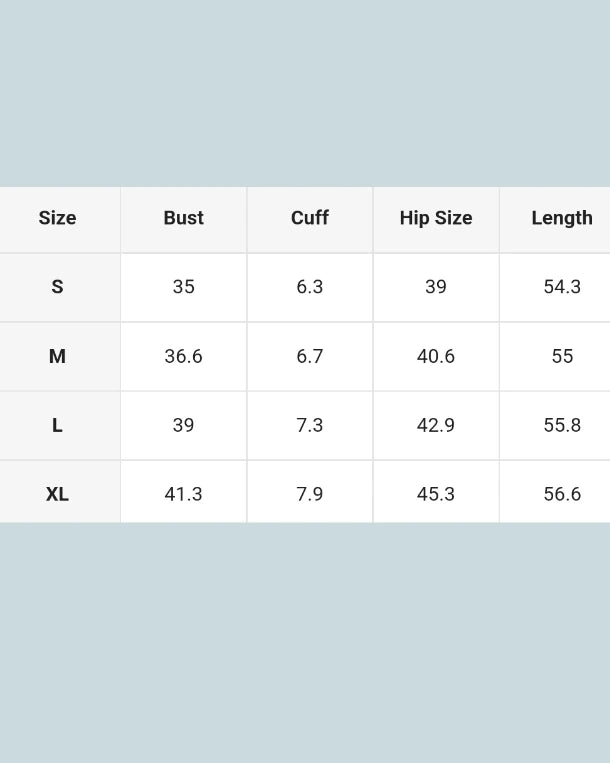Screen dimensions: 610x763
Task: Select the L size row label
Action: coord(57,425)
